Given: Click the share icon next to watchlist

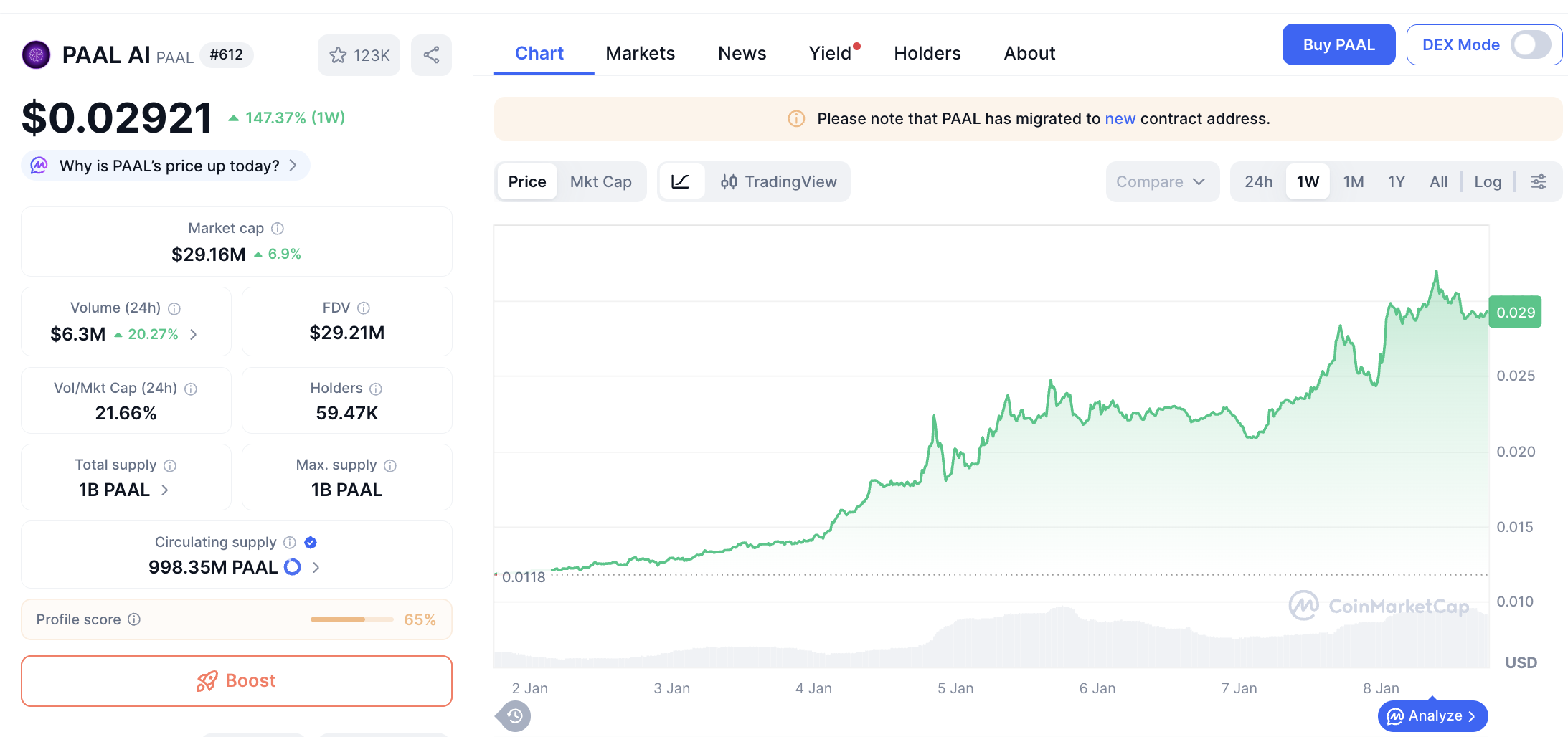Looking at the screenshot, I should click(431, 55).
